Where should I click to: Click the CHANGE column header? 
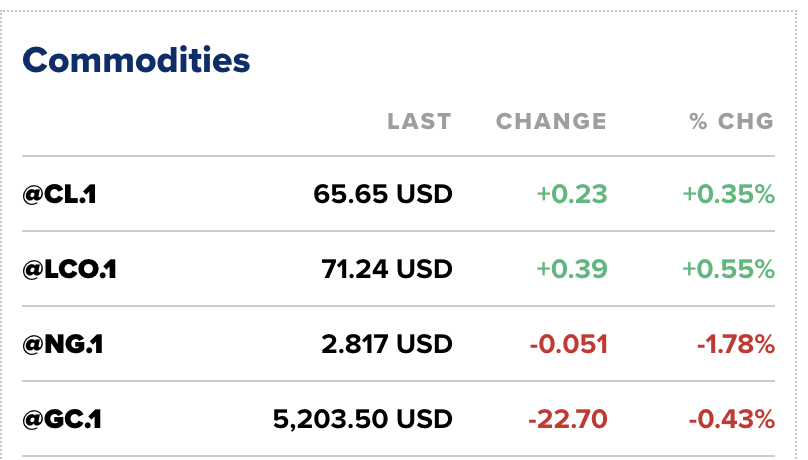click(x=551, y=122)
